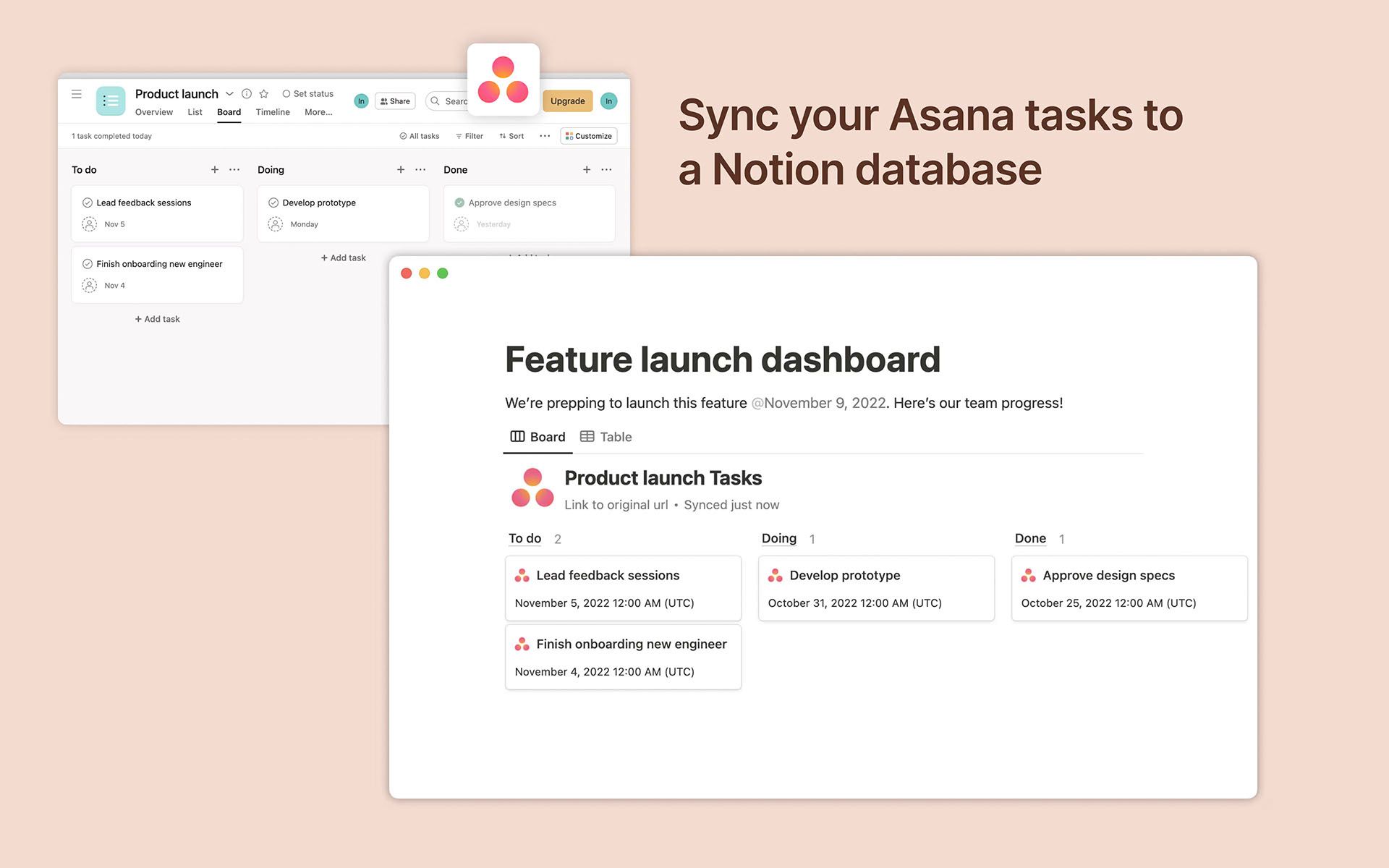Add a task with Doing column plus icon

[x=401, y=170]
